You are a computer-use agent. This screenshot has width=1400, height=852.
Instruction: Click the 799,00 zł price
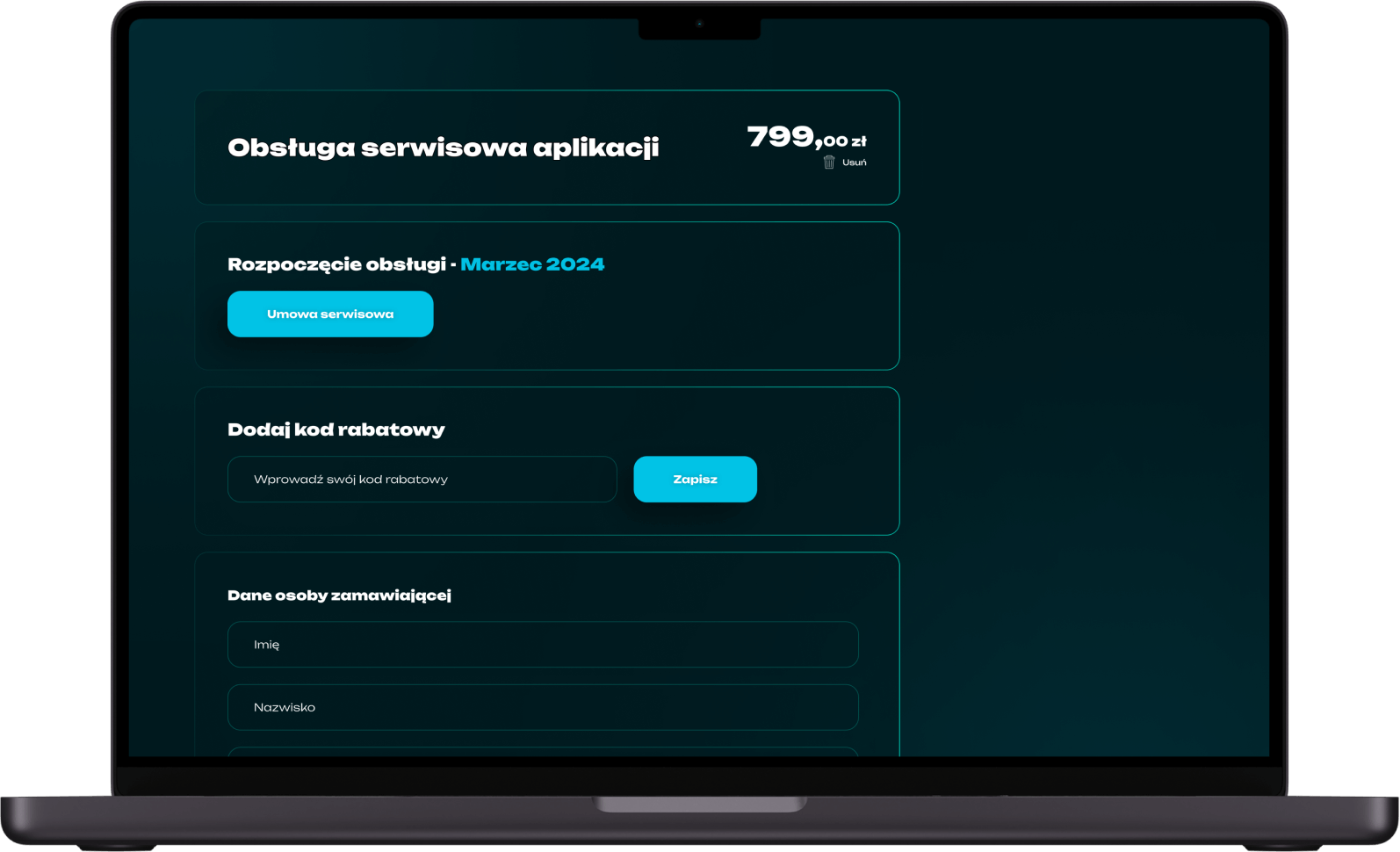807,137
